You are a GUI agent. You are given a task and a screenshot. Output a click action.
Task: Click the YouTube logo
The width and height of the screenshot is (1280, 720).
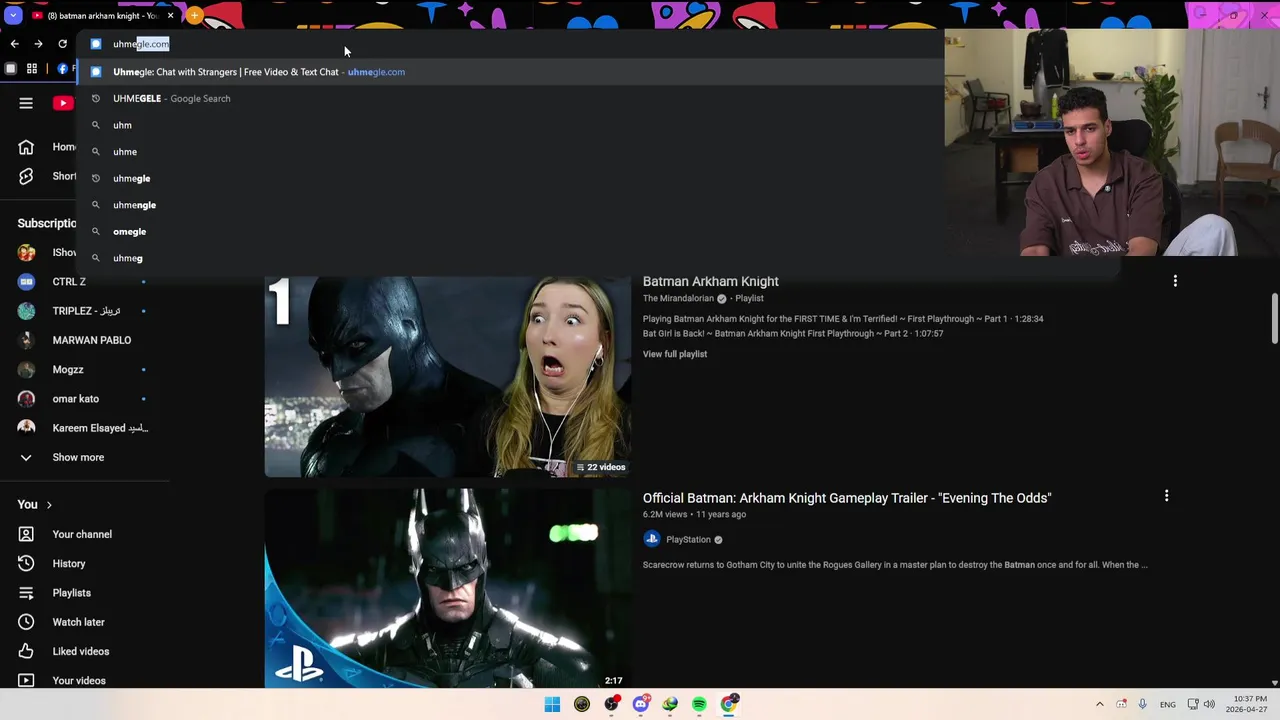point(63,103)
